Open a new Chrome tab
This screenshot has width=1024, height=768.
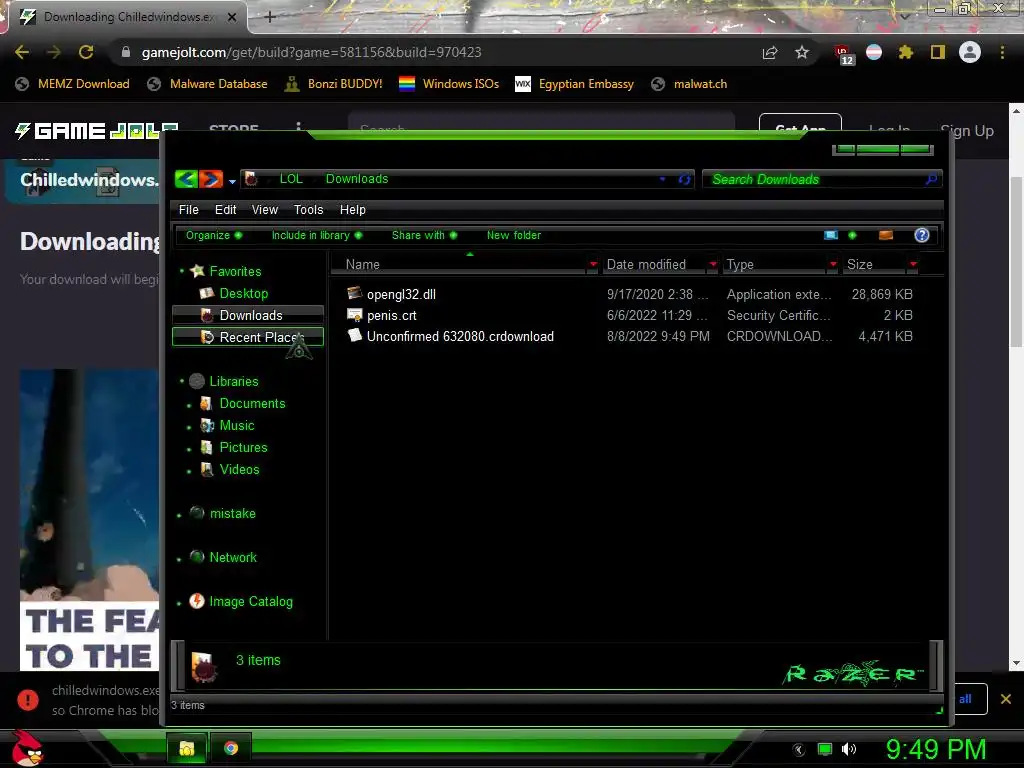(270, 16)
